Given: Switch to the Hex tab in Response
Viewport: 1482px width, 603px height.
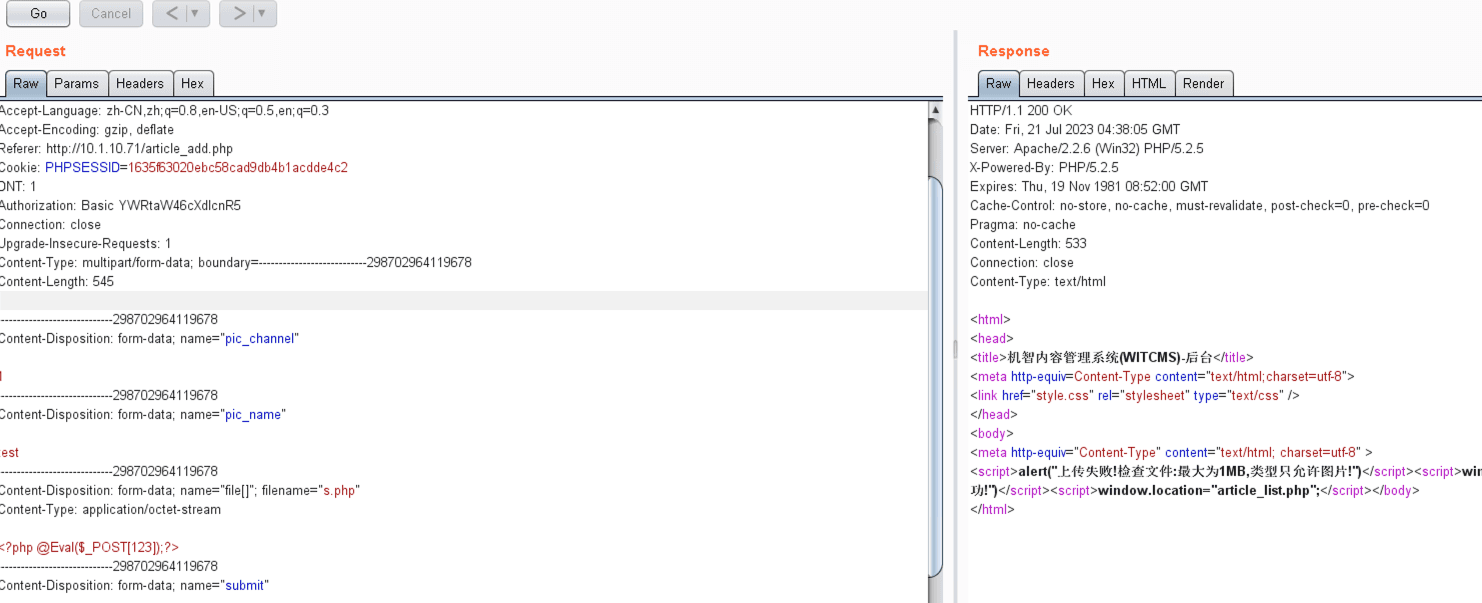Looking at the screenshot, I should [1103, 84].
